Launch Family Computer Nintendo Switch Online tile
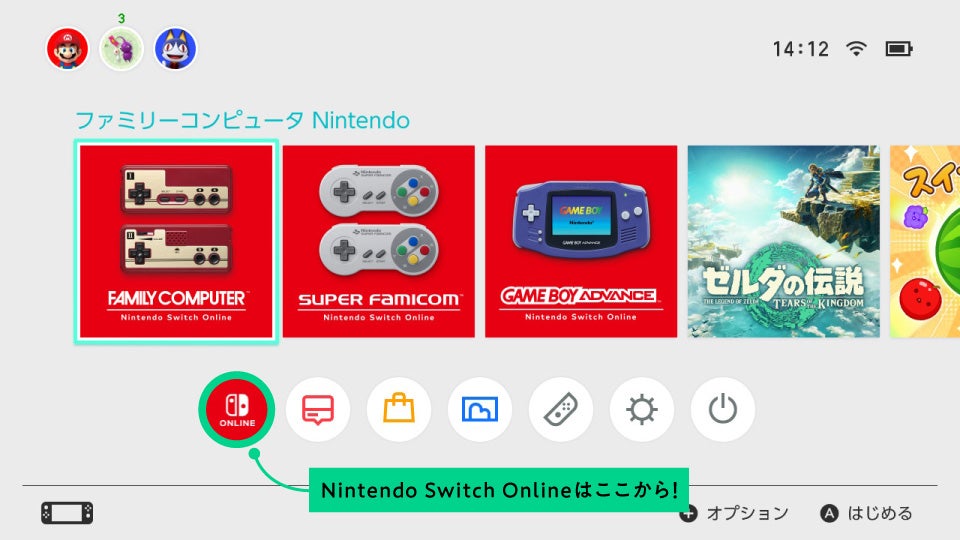The height and width of the screenshot is (540, 960). (x=176, y=241)
